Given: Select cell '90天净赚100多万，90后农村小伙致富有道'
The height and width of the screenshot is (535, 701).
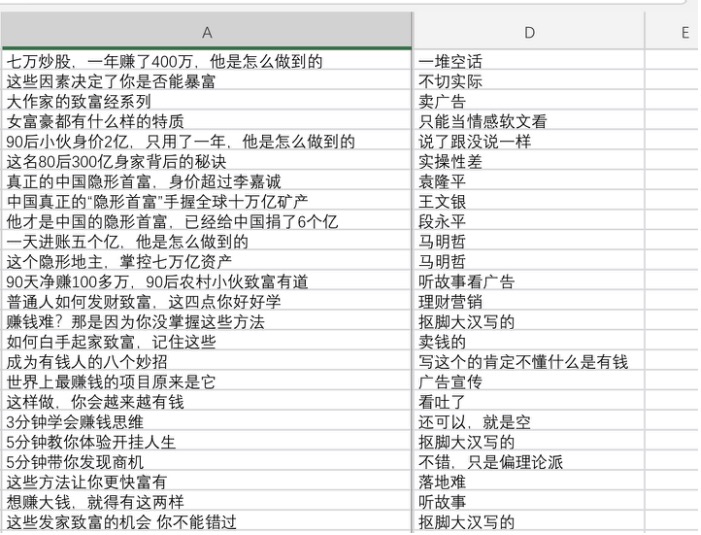Looking at the screenshot, I should 207,281.
